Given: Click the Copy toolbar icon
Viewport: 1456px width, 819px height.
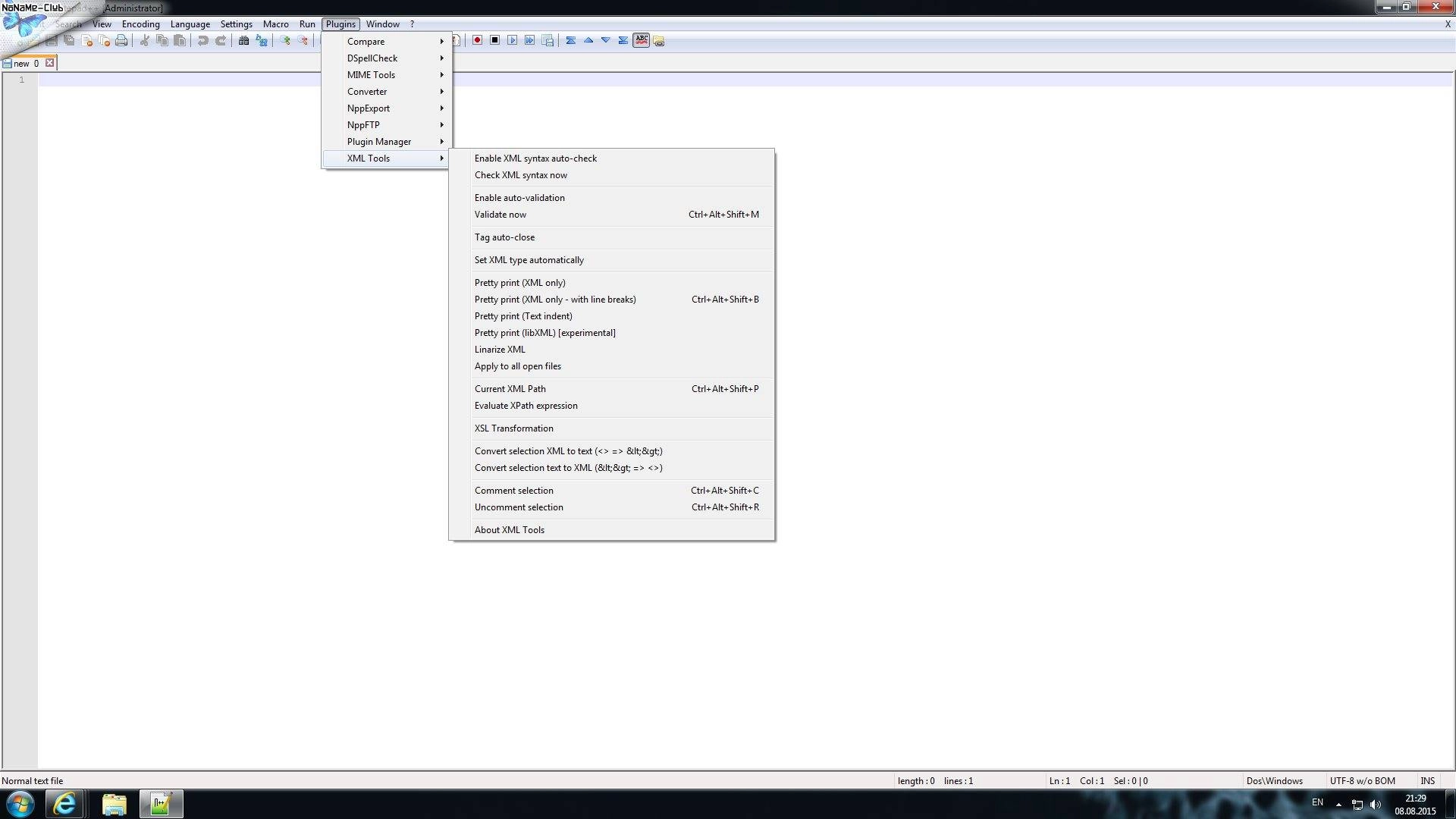Looking at the screenshot, I should [x=162, y=40].
